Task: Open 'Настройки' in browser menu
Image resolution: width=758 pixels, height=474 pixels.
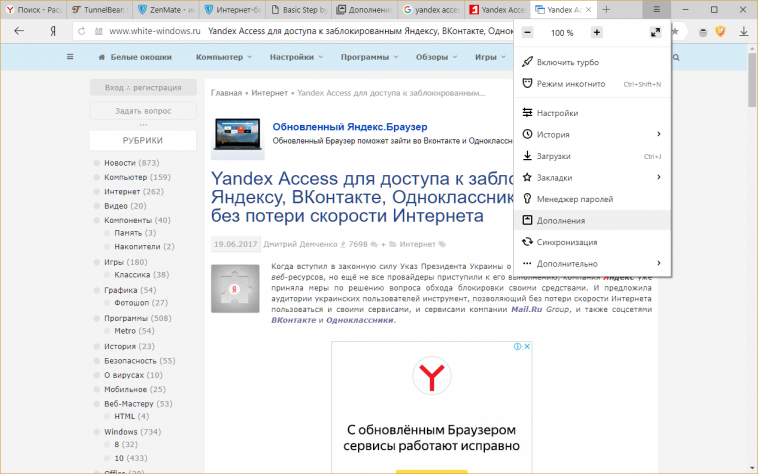Action: point(592,113)
